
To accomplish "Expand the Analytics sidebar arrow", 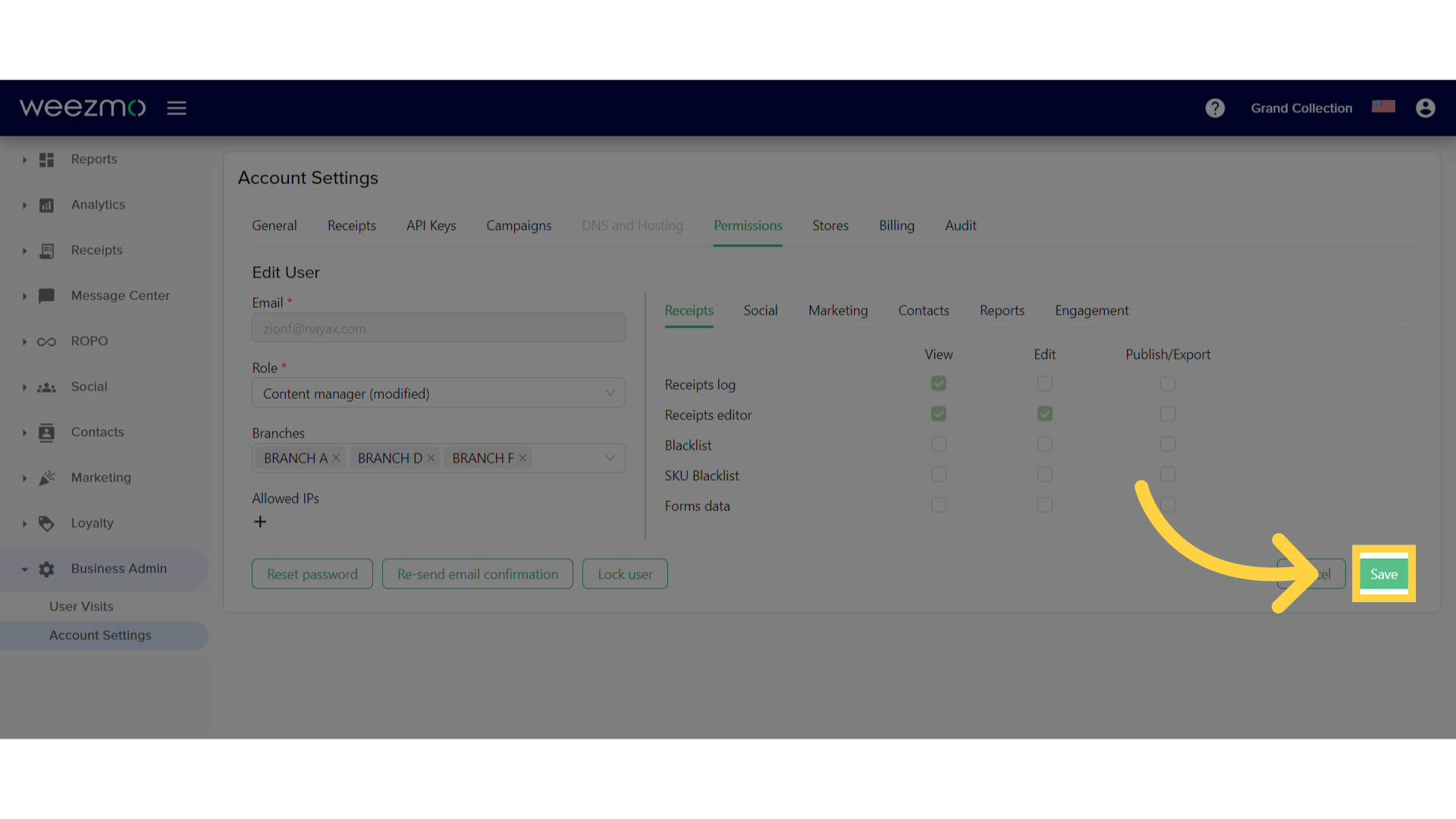I will tap(24, 206).
